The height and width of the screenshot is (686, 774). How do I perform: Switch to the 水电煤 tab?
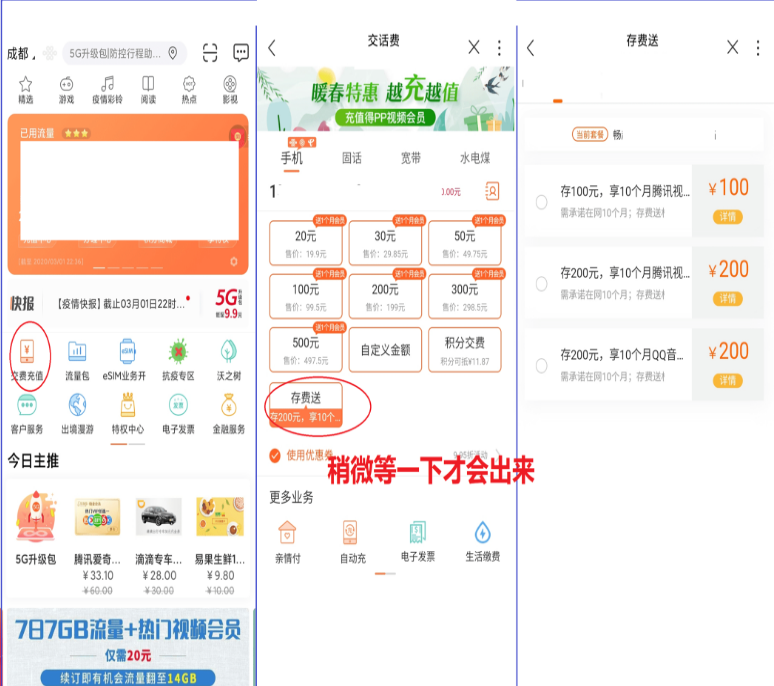pos(474,158)
